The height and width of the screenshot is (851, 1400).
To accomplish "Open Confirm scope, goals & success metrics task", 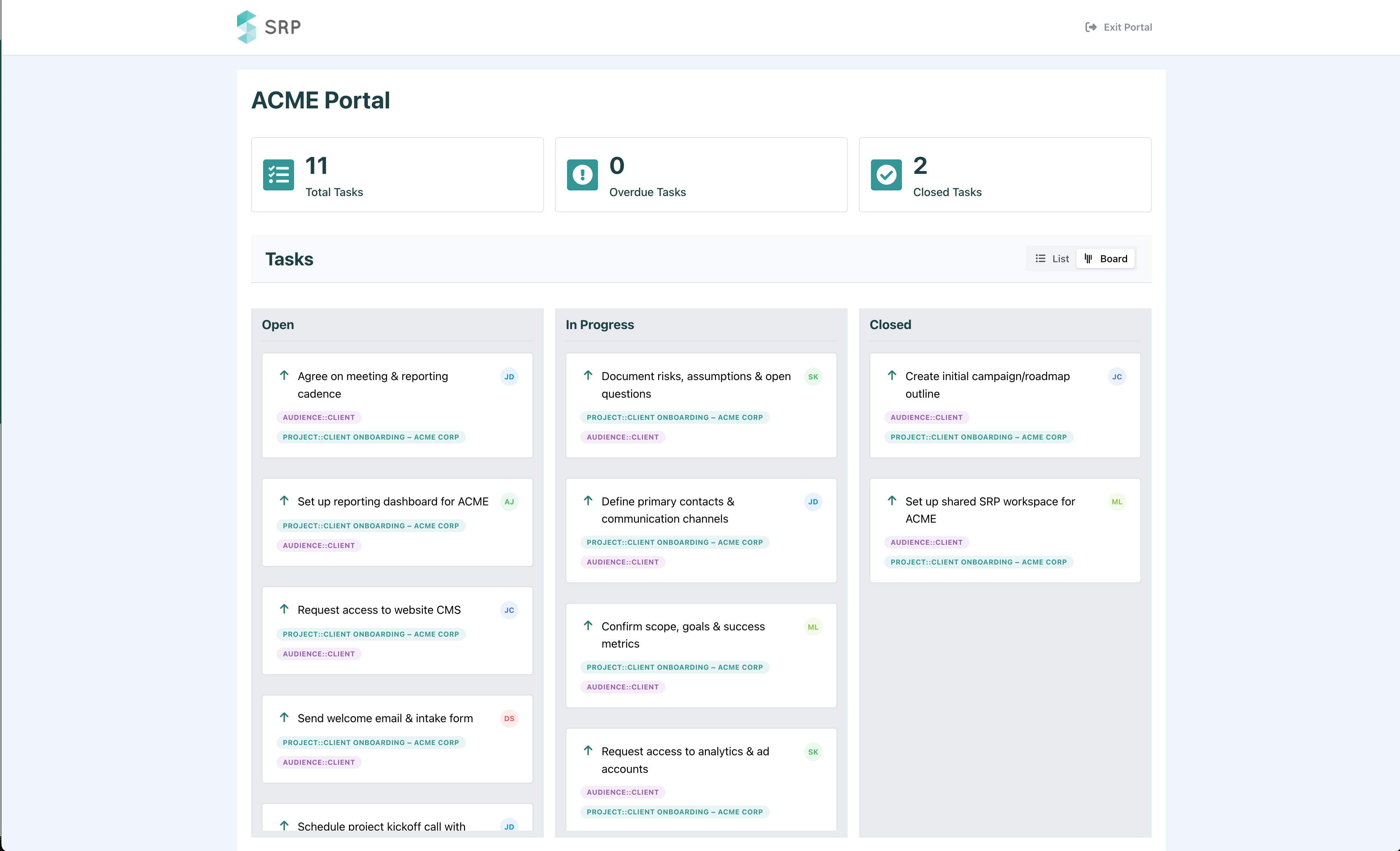I will click(682, 635).
